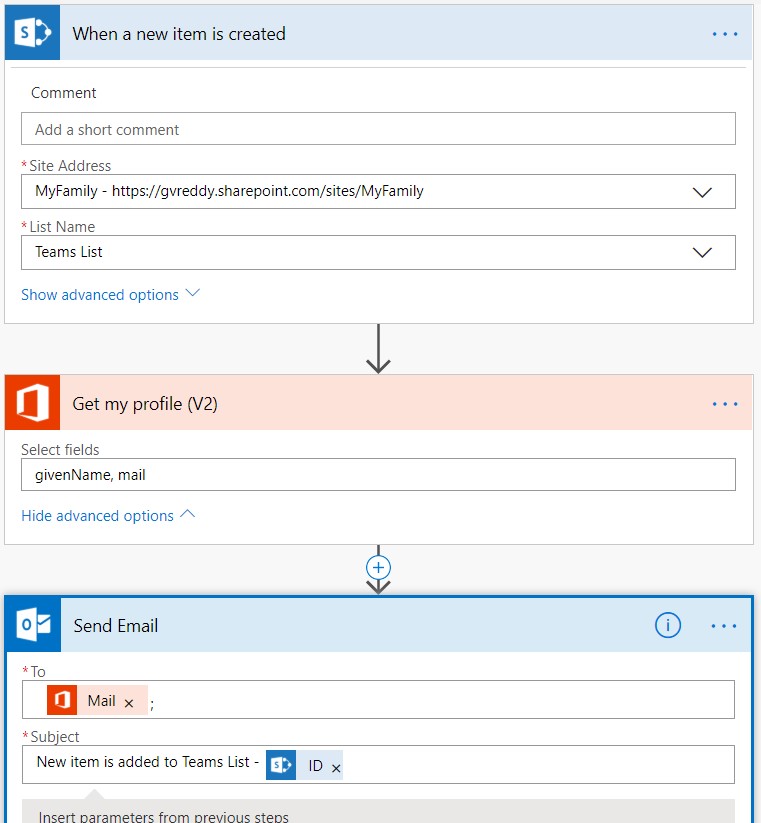Open the Get my profile ellipsis menu
Screen dimensions: 761x823
[723, 402]
